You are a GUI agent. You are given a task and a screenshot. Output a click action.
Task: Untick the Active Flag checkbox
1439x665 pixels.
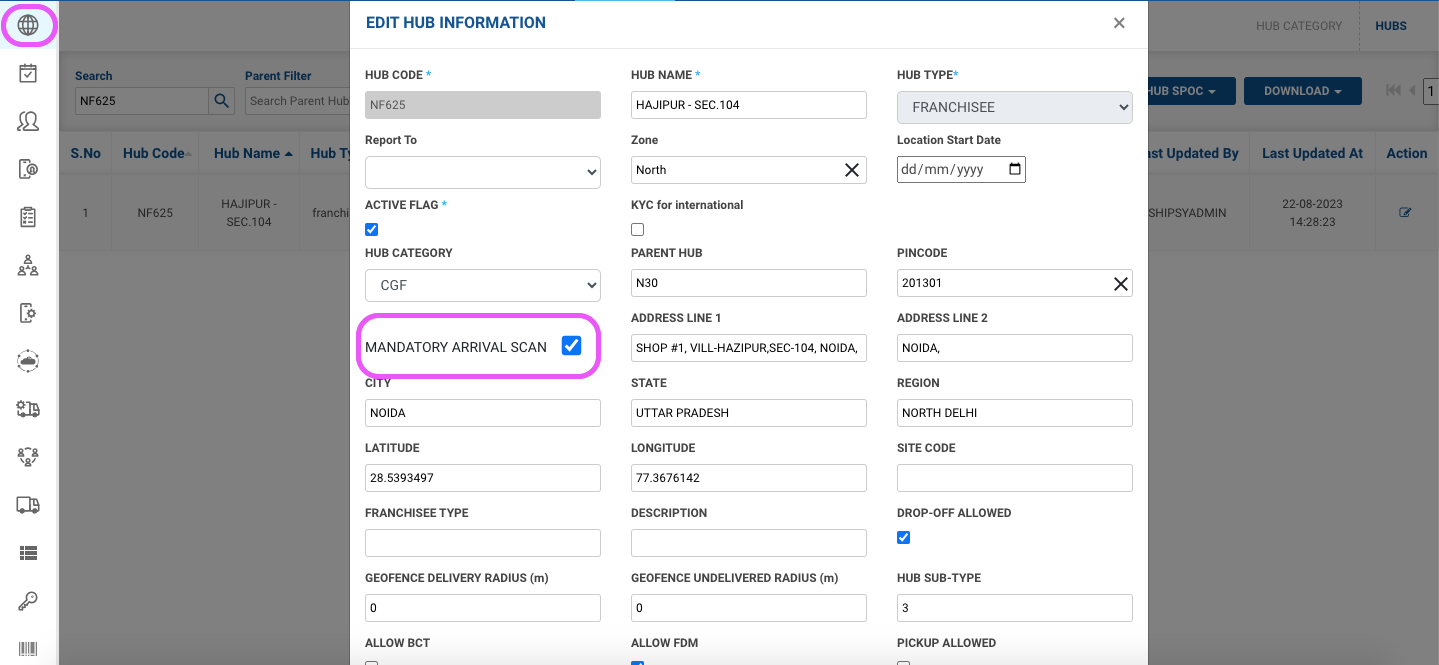[372, 229]
